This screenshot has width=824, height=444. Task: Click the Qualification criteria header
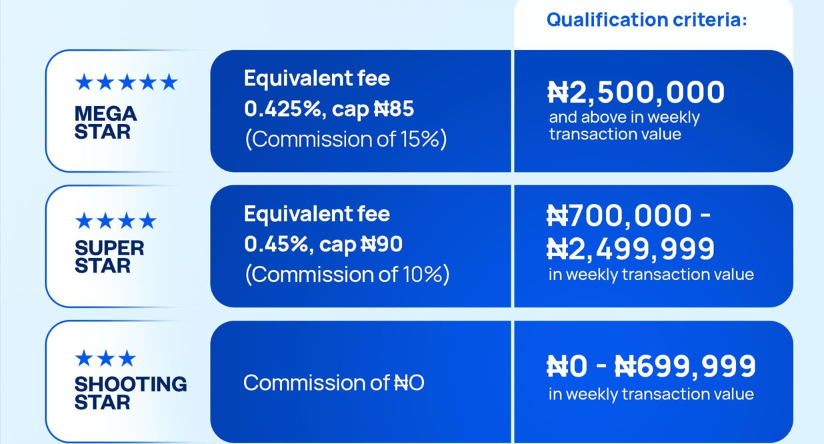pos(646,20)
